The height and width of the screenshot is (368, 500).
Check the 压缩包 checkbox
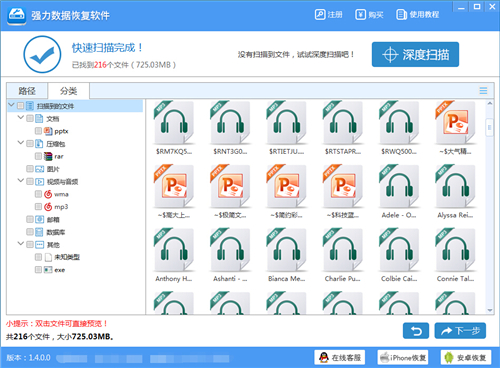coord(30,144)
